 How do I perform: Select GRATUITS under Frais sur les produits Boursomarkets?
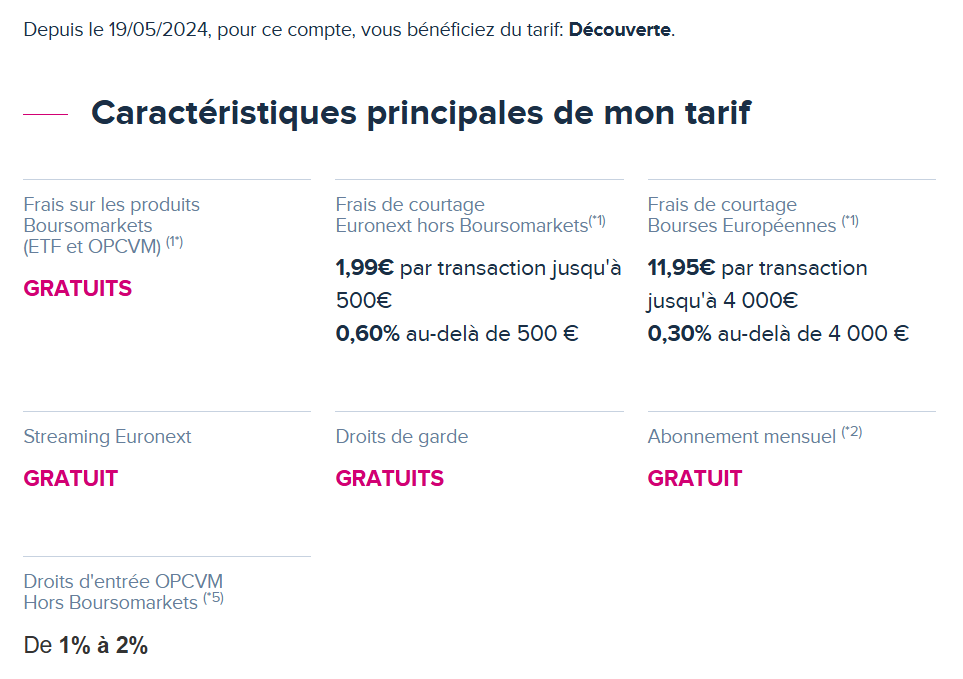pyautogui.click(x=77, y=289)
